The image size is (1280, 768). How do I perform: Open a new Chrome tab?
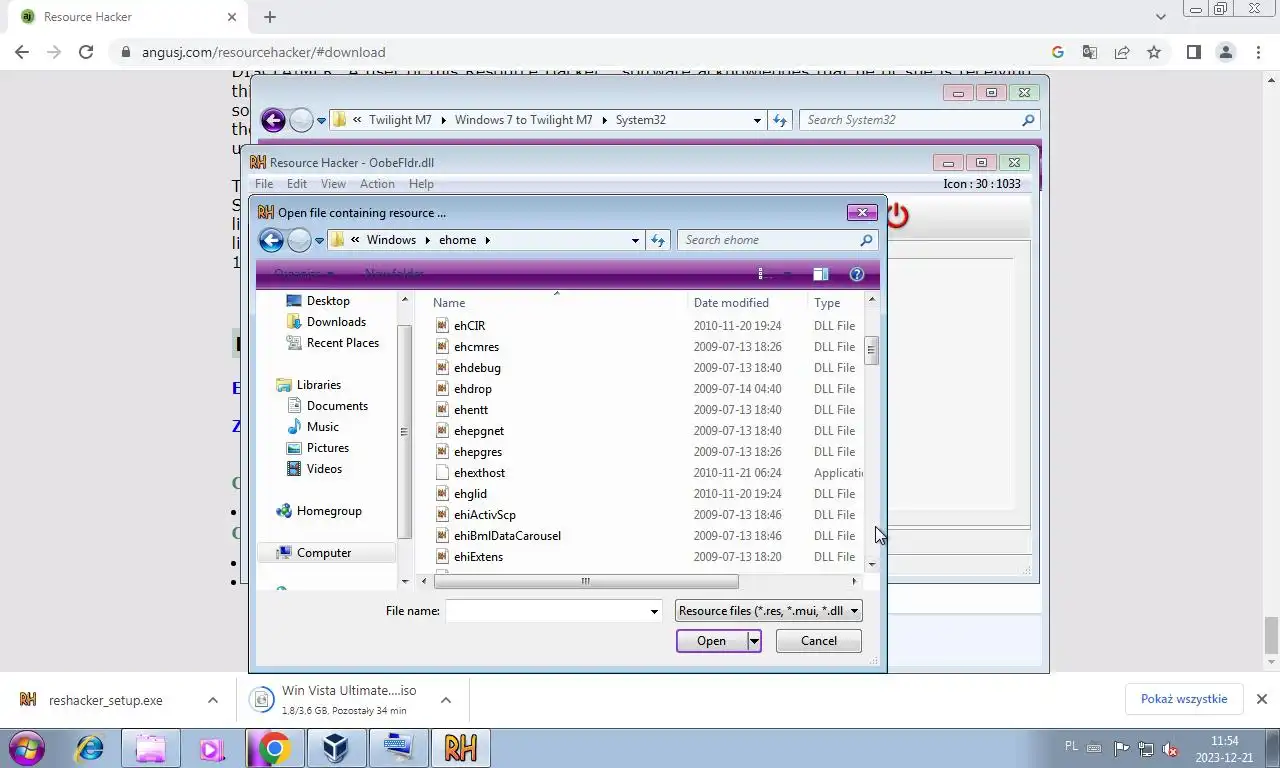270,17
